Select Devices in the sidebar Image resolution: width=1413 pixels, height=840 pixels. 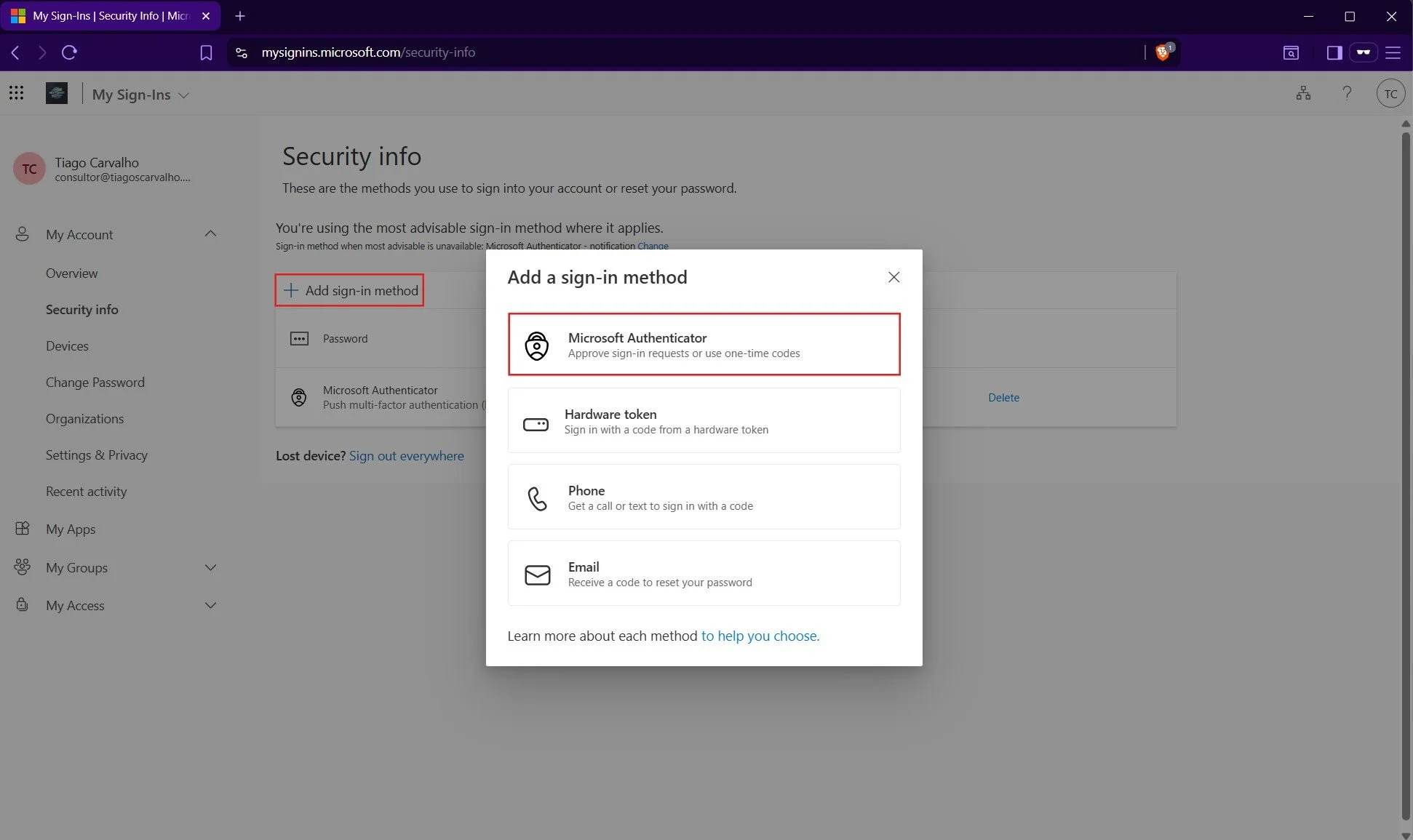coord(67,346)
